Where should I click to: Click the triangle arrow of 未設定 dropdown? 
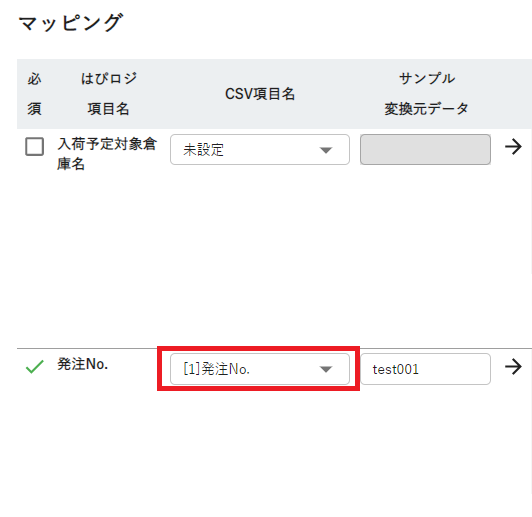click(x=326, y=150)
